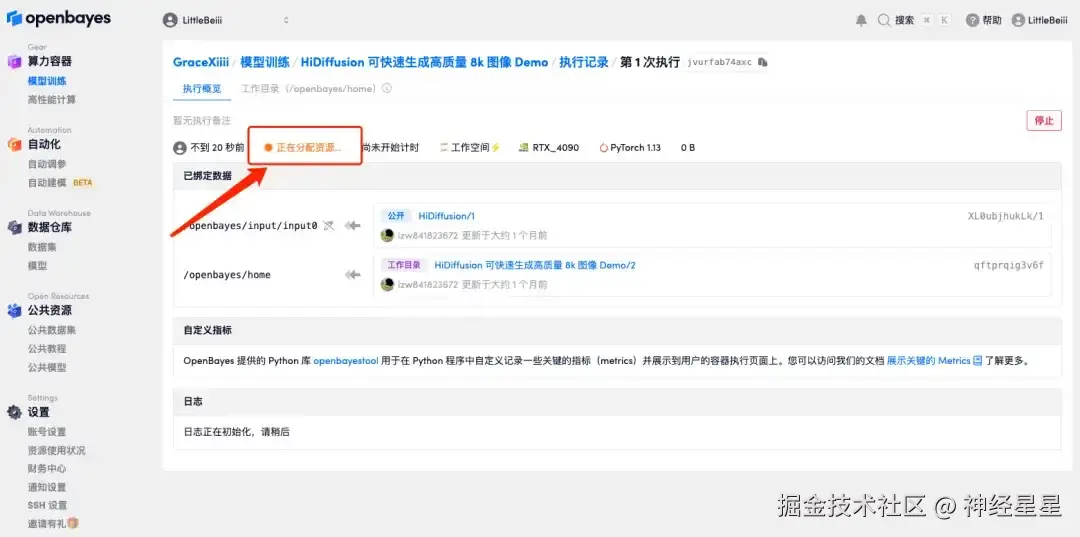Image resolution: width=1080 pixels, height=537 pixels.
Task: Click the info icon beside 工作目录 tab
Action: pos(387,89)
